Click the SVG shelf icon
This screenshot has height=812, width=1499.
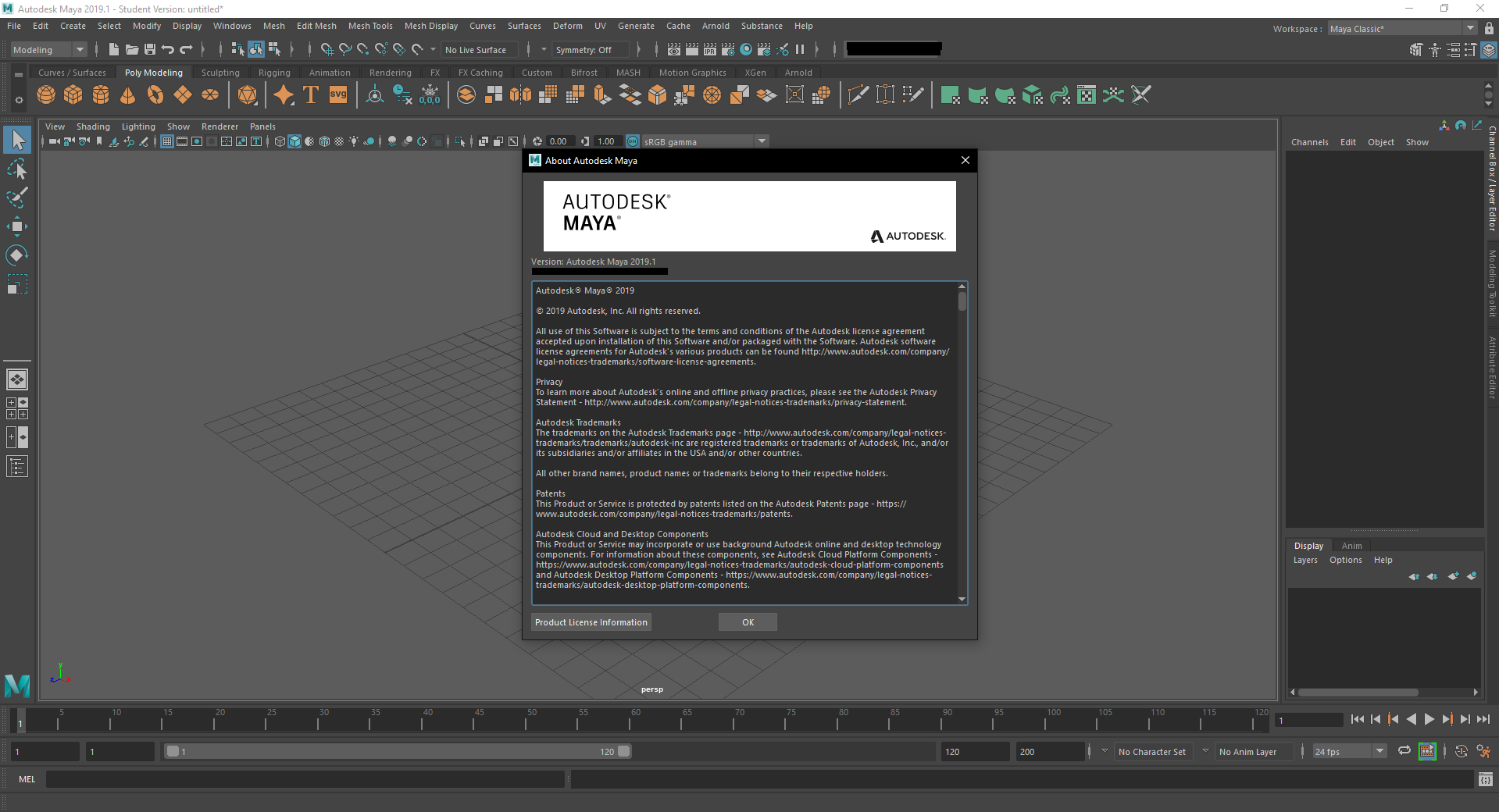tap(337, 94)
